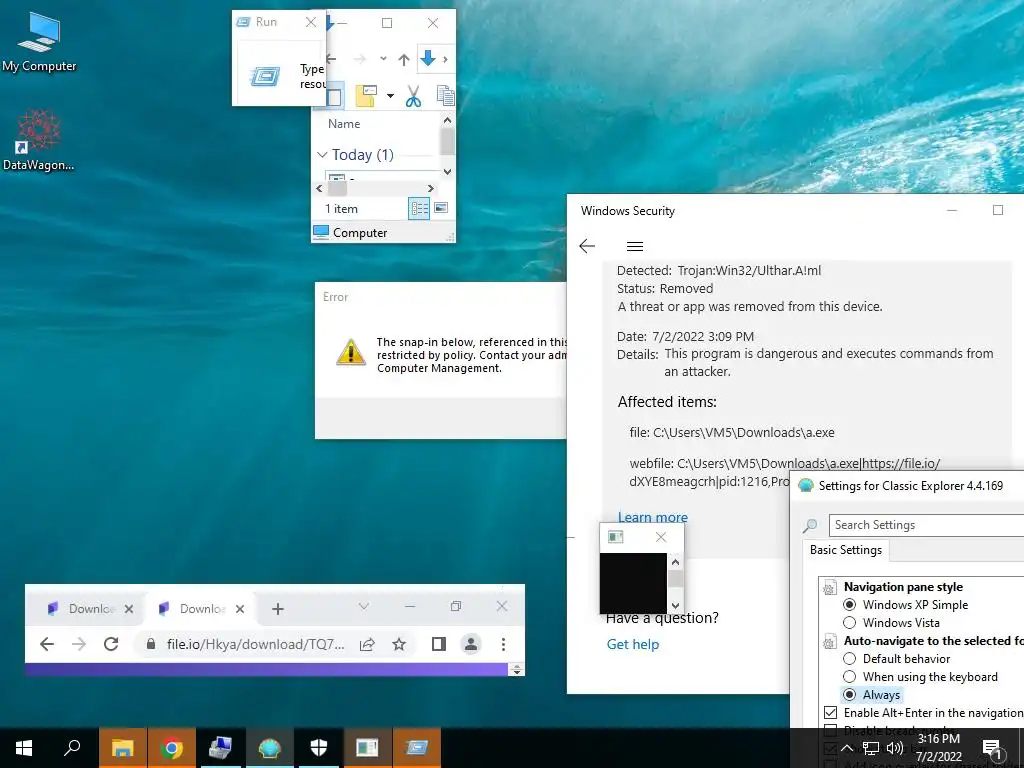Bookmark the file.io page with the star
The image size is (1024, 768).
pyautogui.click(x=399, y=645)
